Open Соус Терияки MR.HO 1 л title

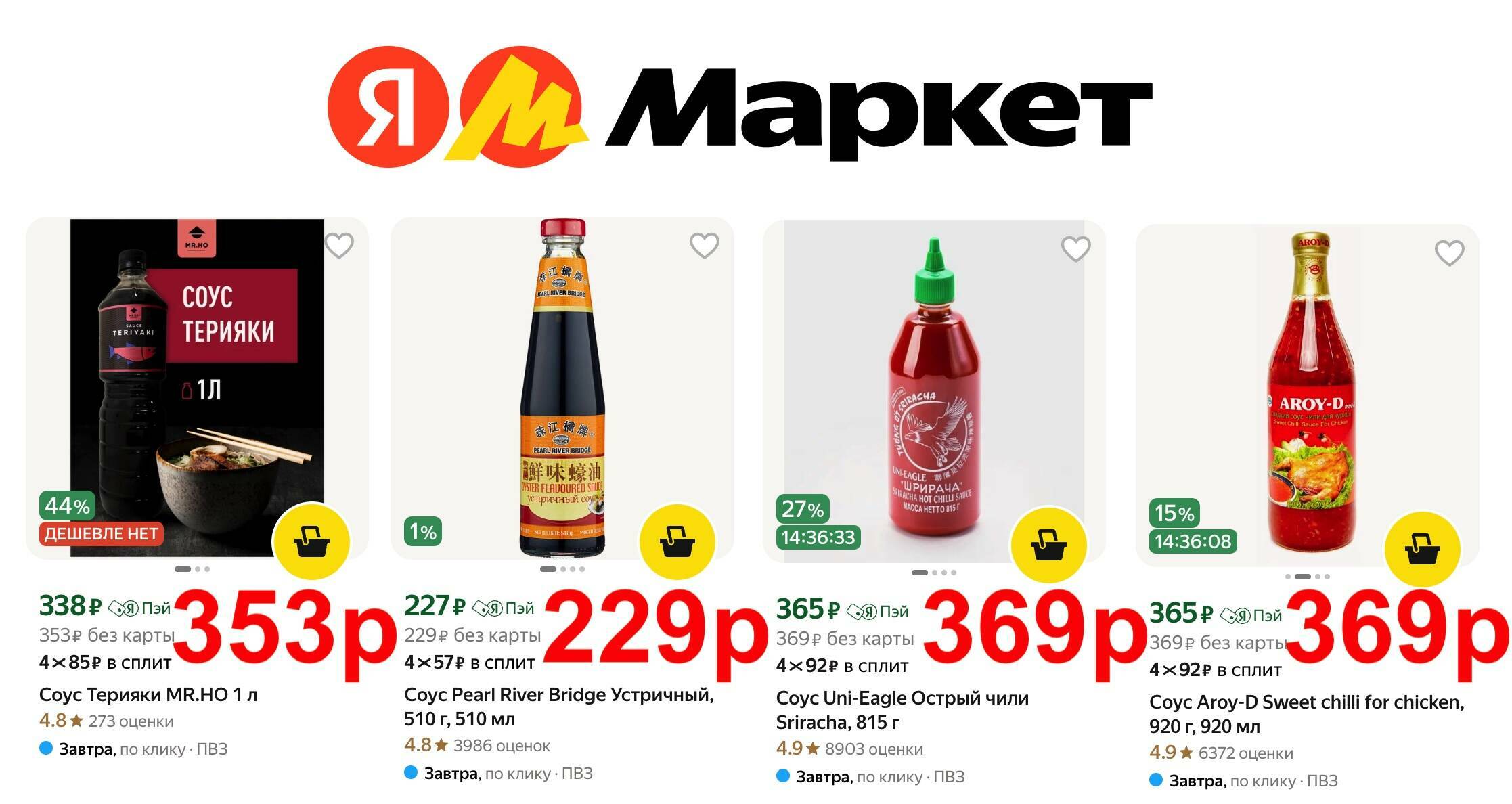(x=148, y=695)
